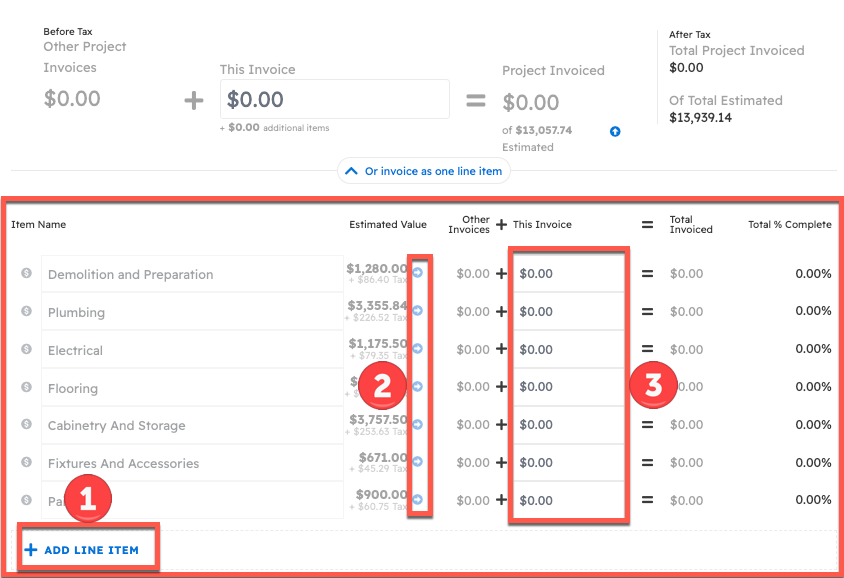The width and height of the screenshot is (844, 578).
Task: Select the Cabinetry And Storage item name field
Action: click(192, 425)
